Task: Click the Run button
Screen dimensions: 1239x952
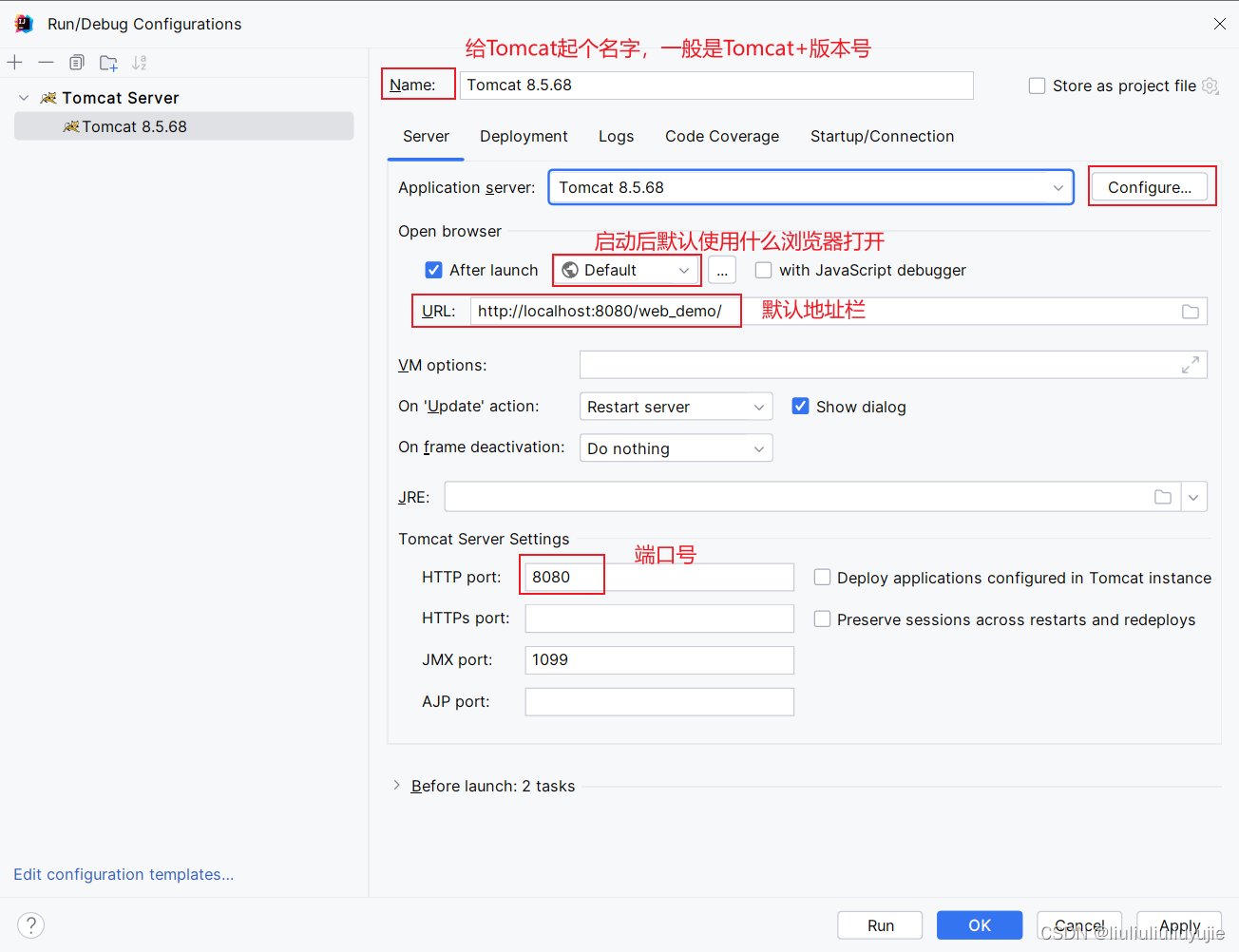Action: point(880,925)
